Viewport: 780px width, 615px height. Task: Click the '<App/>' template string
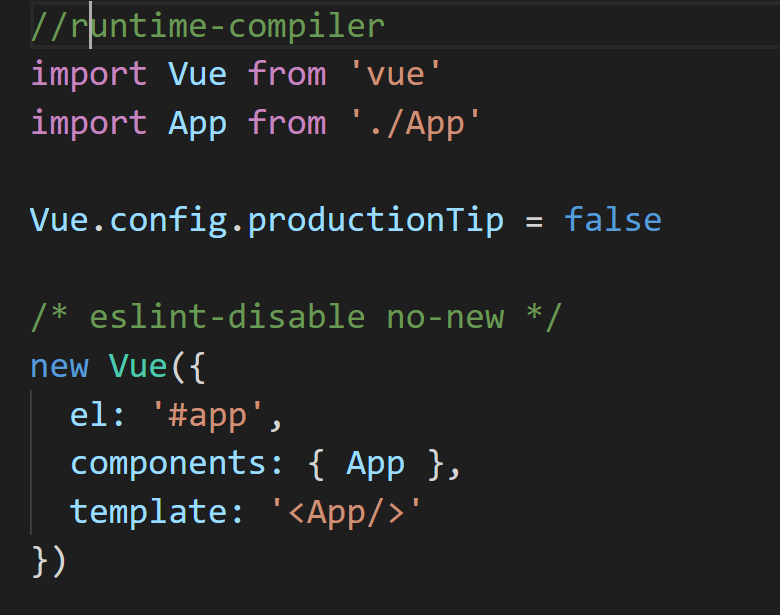click(346, 513)
